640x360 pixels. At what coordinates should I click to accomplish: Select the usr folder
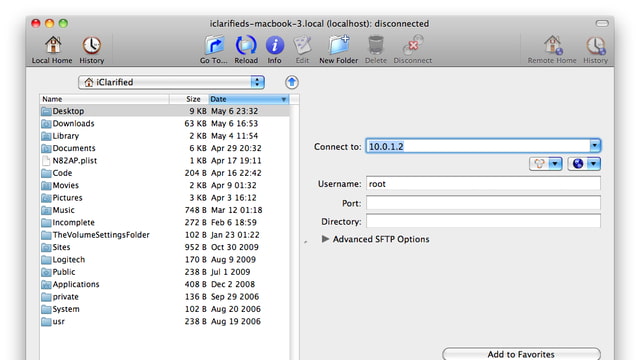pyautogui.click(x=164, y=322)
